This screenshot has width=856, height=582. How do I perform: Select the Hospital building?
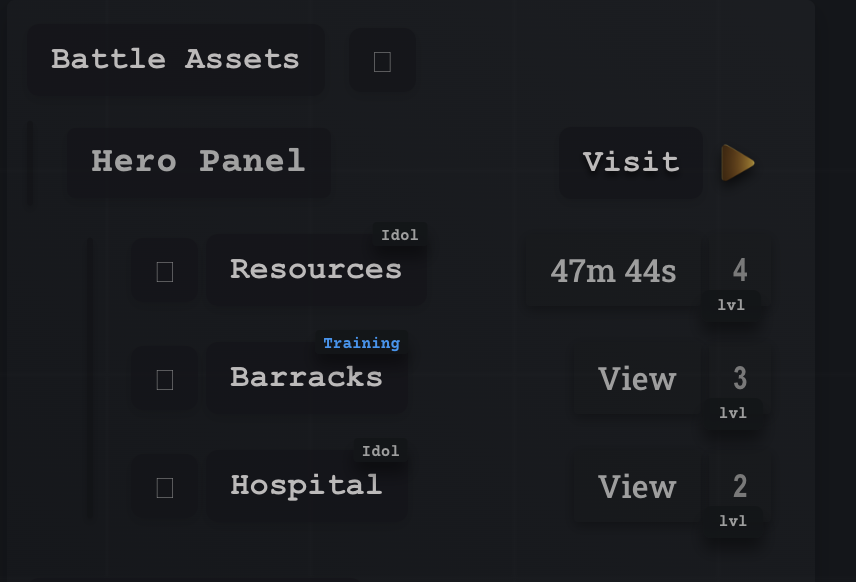click(x=306, y=486)
